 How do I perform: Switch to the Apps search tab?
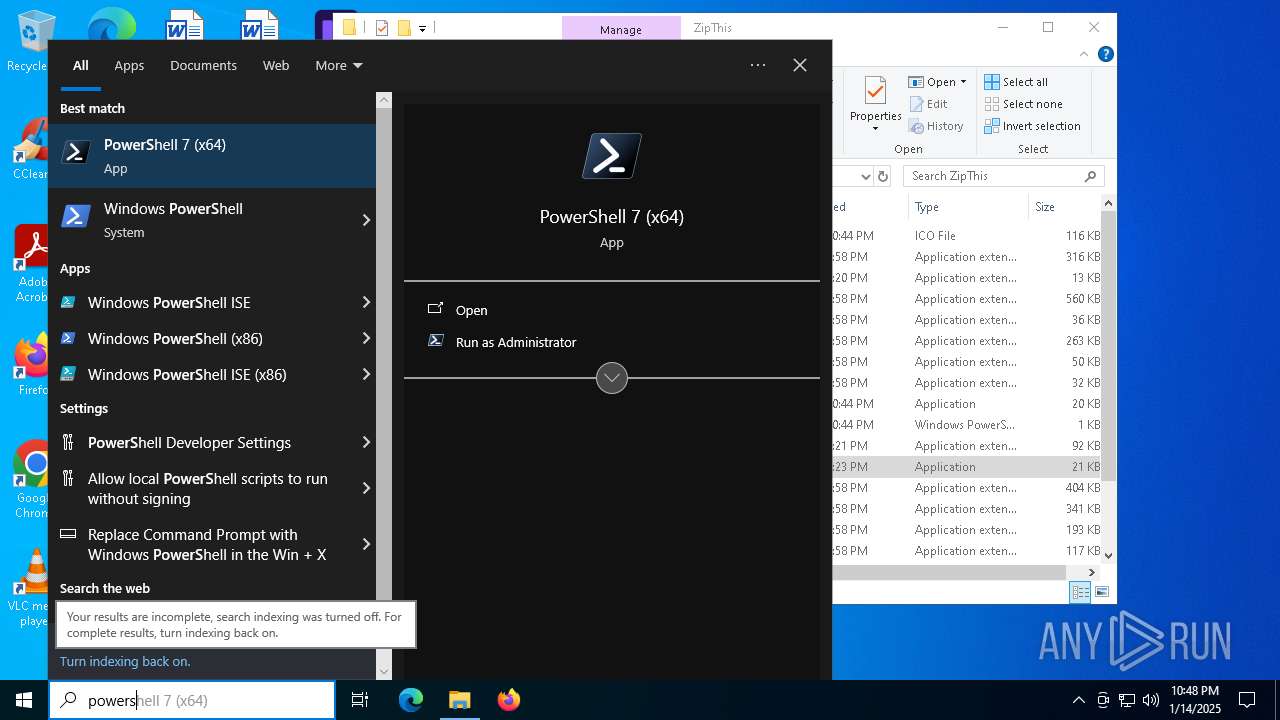129,65
